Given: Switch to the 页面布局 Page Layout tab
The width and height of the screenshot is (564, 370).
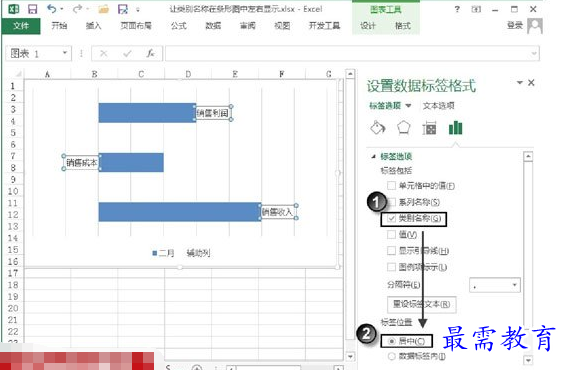Looking at the screenshot, I should (136, 26).
